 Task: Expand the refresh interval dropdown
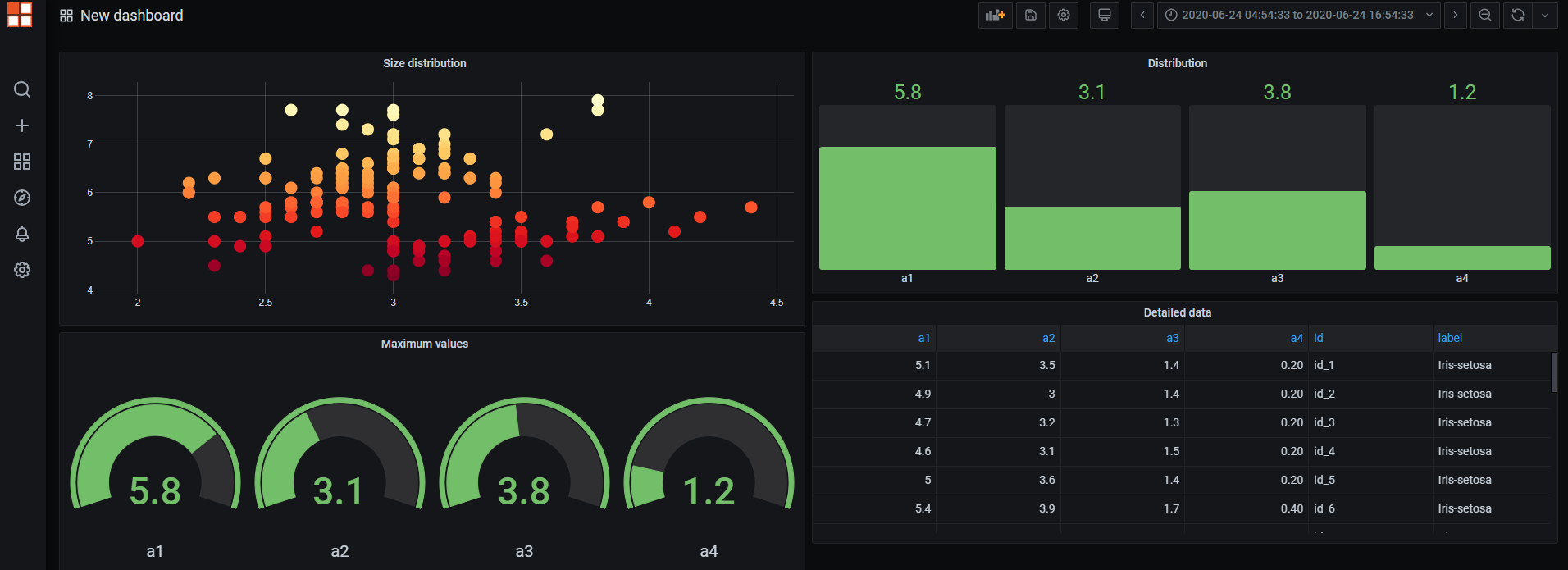pos(1545,15)
